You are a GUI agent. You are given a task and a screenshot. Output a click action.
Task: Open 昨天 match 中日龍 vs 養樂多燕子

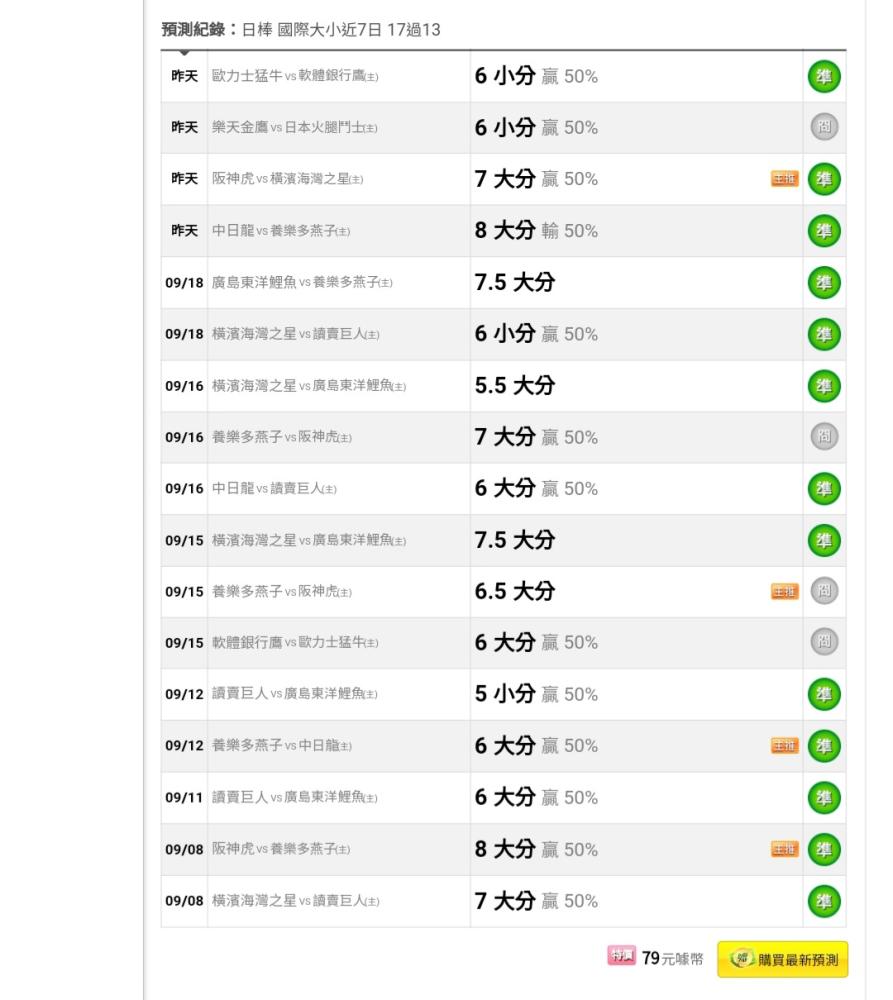(281, 231)
